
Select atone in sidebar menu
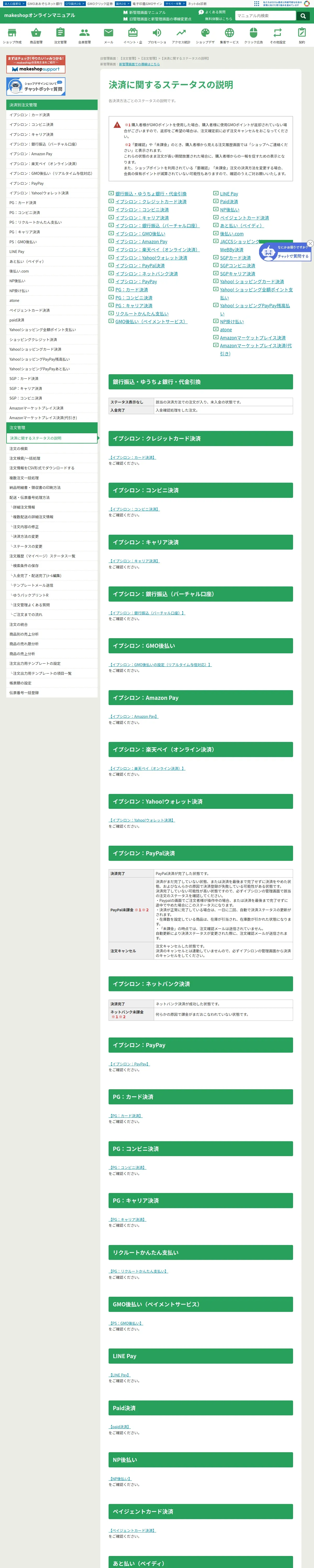point(52,300)
